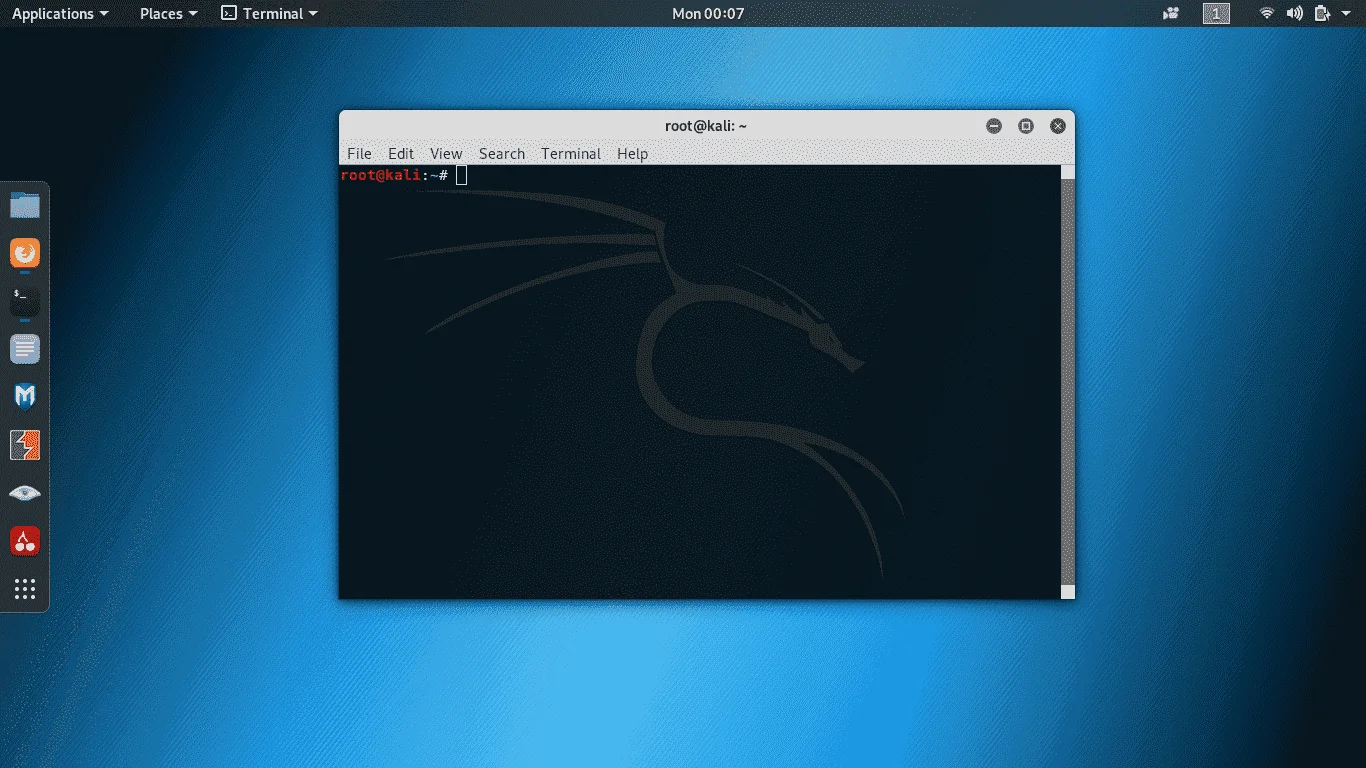Image resolution: width=1366 pixels, height=768 pixels.
Task: Click the clock showing Mon 00:07
Action: click(708, 13)
